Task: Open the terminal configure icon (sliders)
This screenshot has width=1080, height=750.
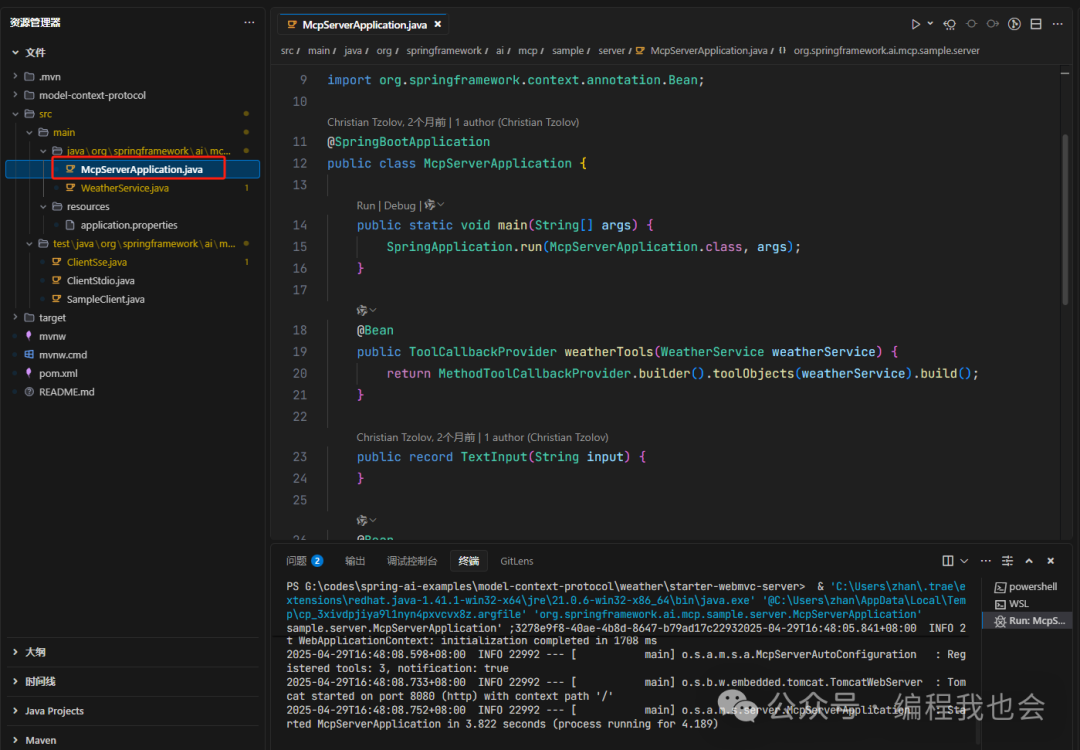Action: pos(1008,560)
